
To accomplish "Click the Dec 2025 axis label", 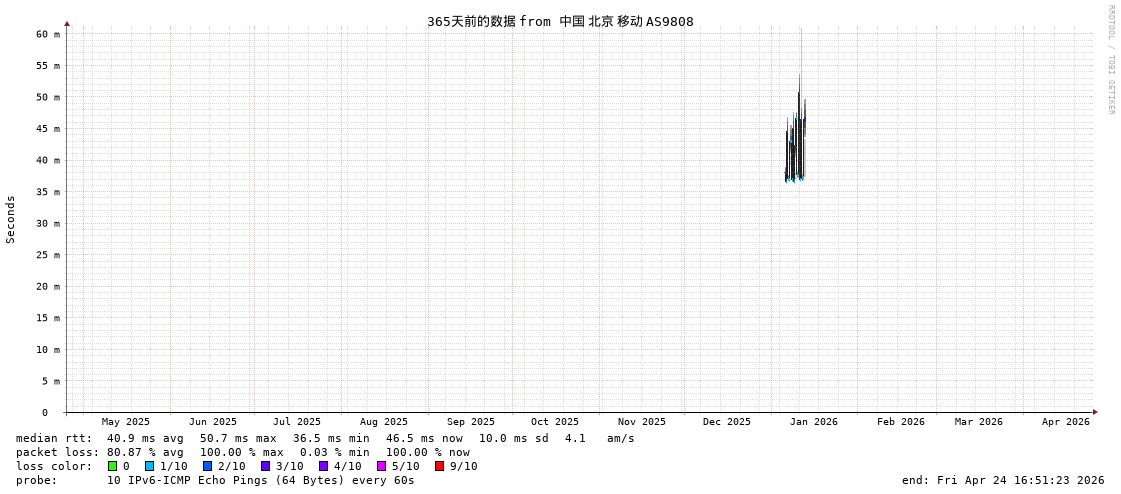I will [x=726, y=422].
